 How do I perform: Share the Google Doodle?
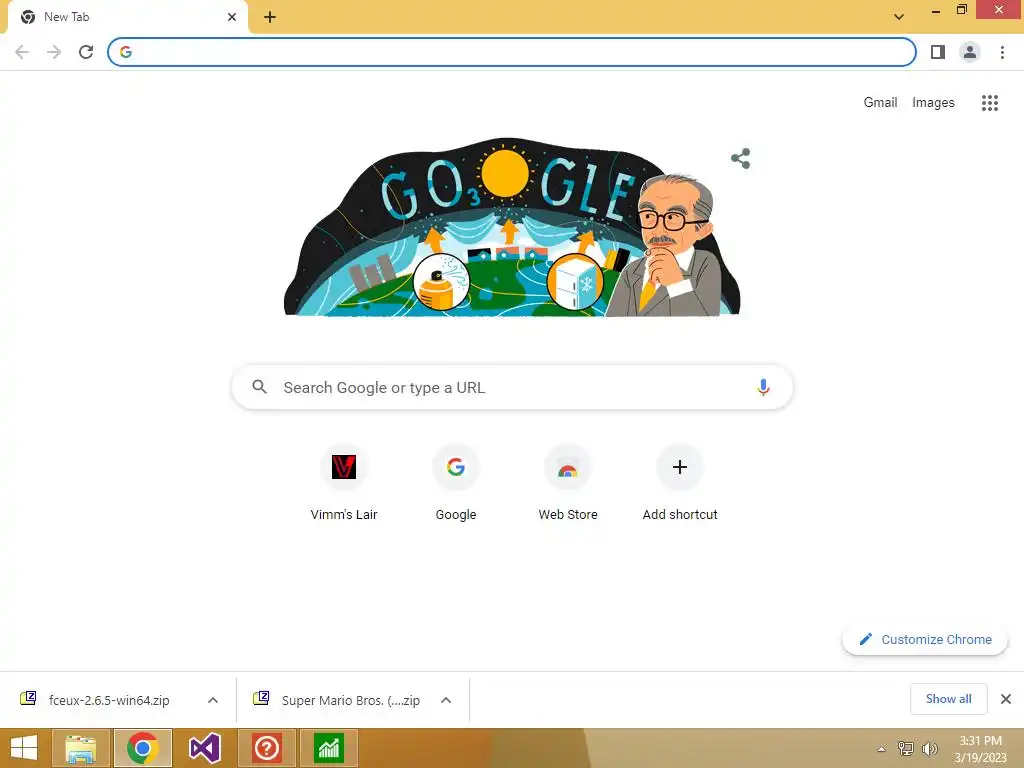(741, 159)
